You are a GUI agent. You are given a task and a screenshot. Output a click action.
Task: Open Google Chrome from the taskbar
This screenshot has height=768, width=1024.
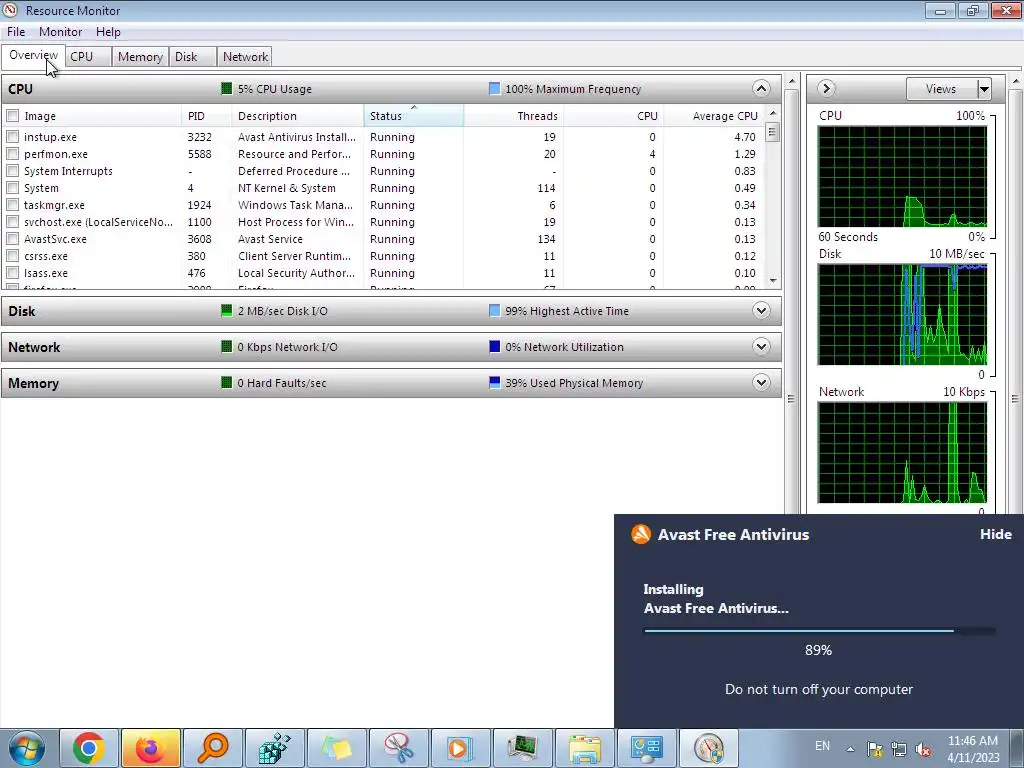tap(89, 748)
